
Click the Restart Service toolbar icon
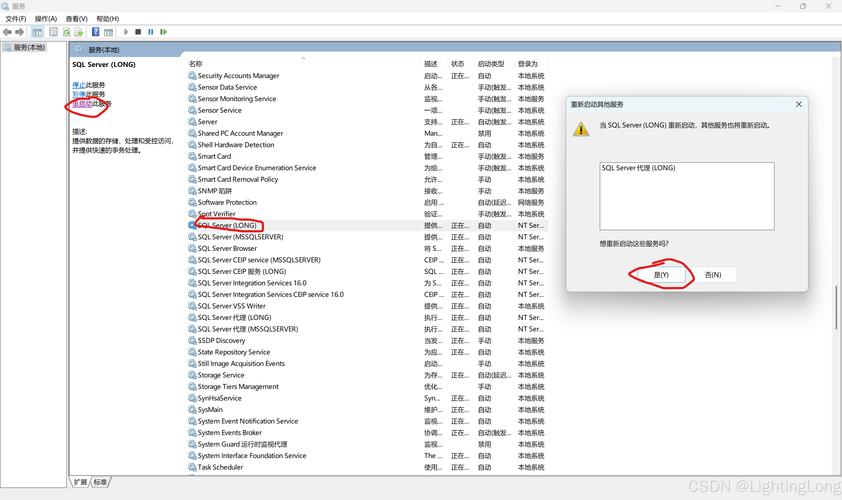point(163,32)
